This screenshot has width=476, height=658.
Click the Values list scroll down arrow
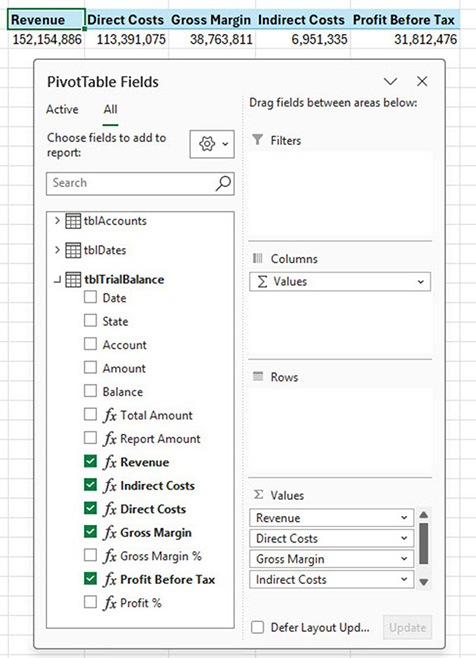(424, 582)
